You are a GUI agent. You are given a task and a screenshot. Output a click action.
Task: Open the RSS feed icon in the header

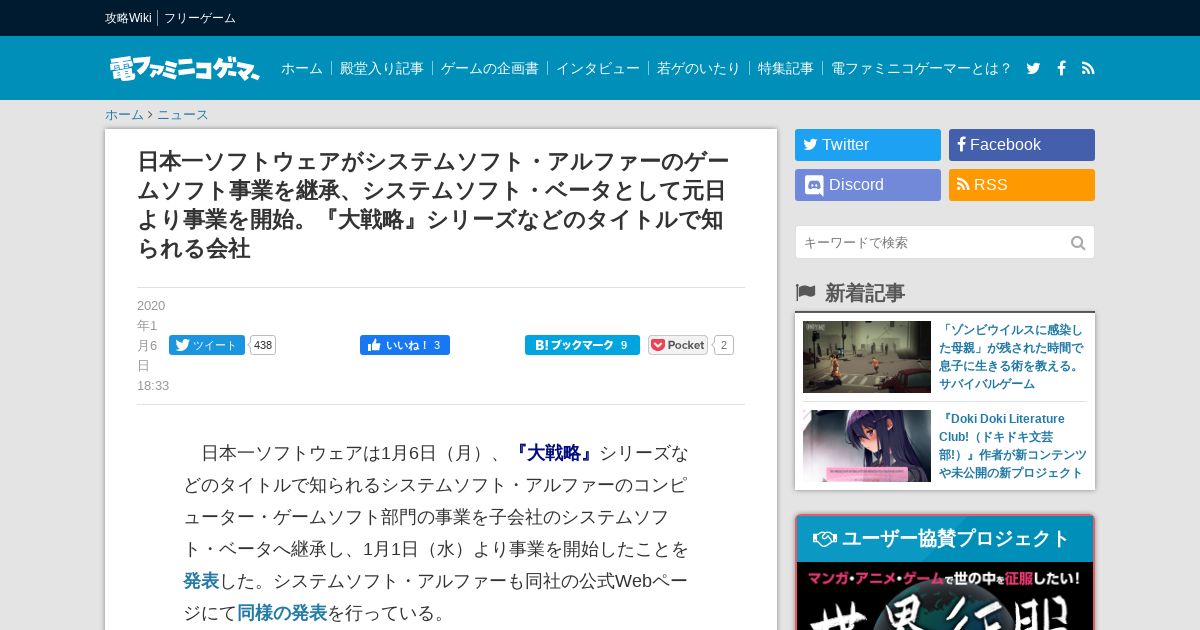click(x=1088, y=68)
